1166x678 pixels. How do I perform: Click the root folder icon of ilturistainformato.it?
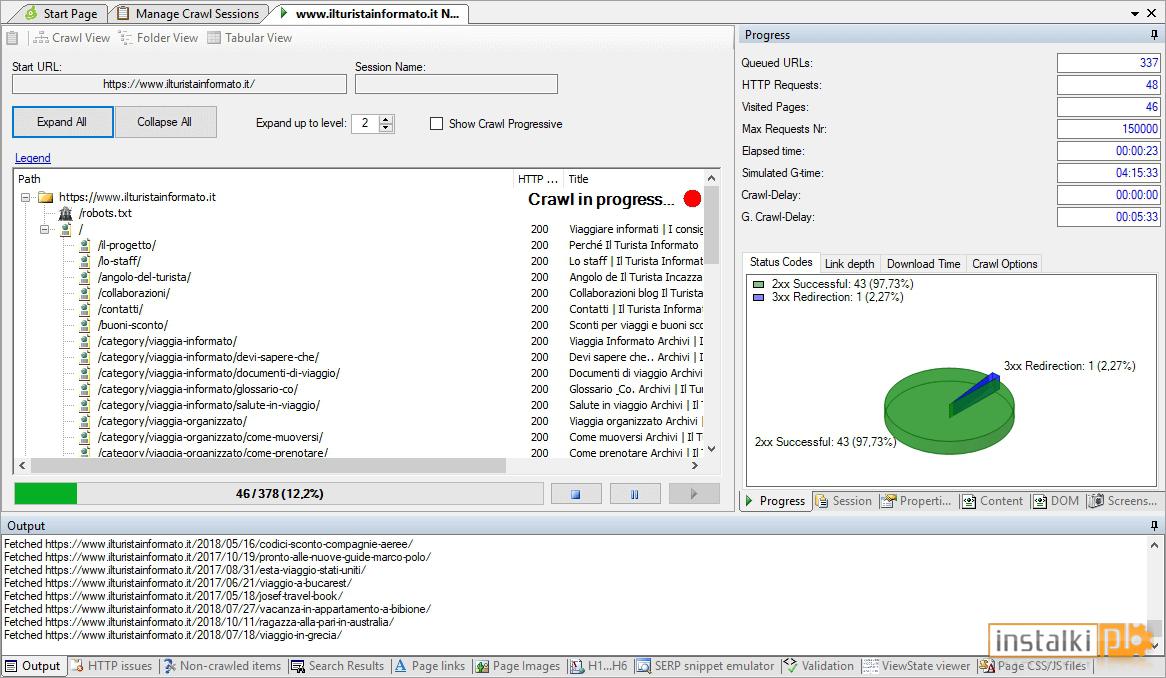click(x=45, y=197)
